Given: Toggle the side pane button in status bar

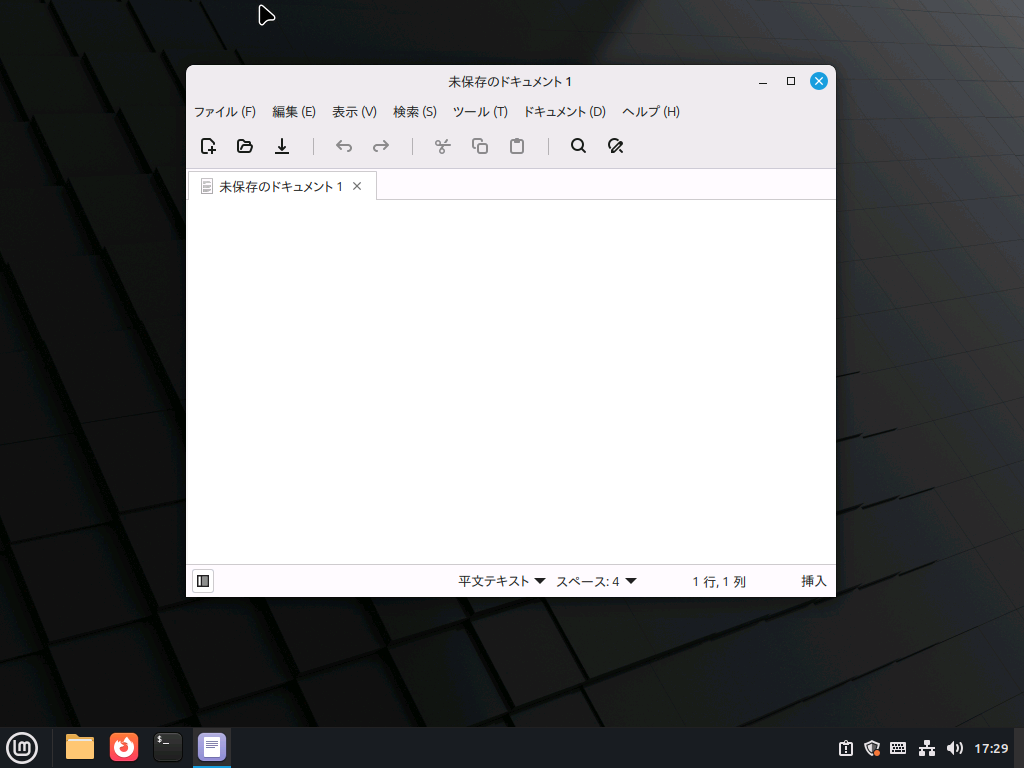Looking at the screenshot, I should (x=203, y=581).
